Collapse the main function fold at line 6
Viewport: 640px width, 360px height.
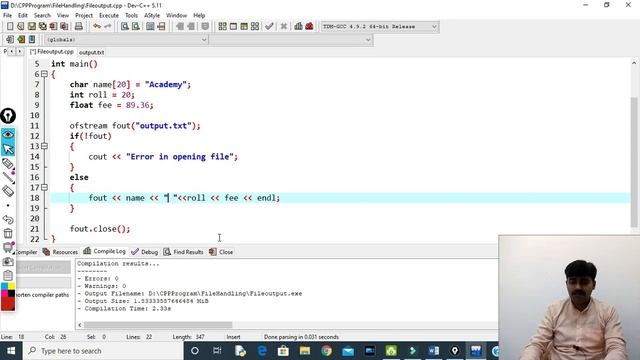(x=44, y=74)
